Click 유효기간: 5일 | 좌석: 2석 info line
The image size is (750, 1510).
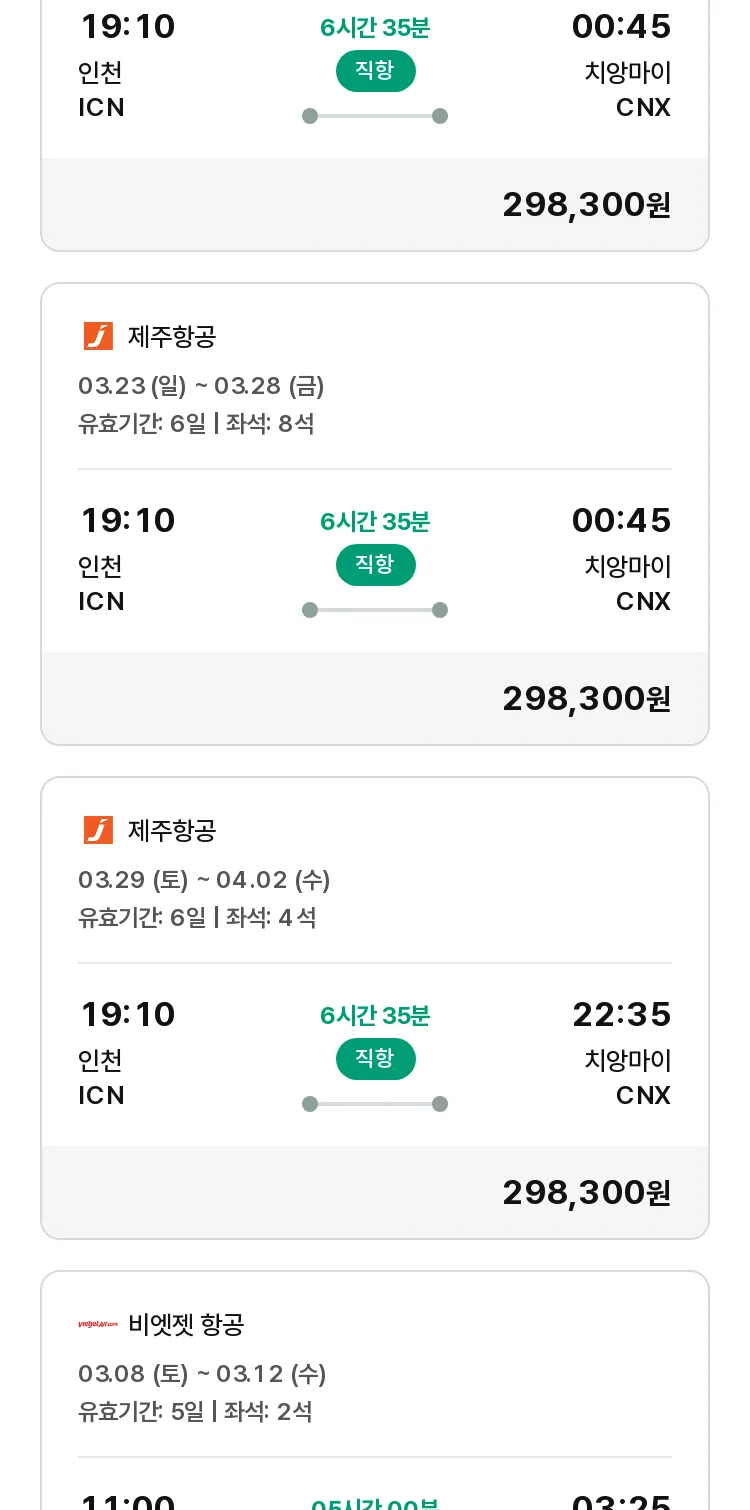195,1412
